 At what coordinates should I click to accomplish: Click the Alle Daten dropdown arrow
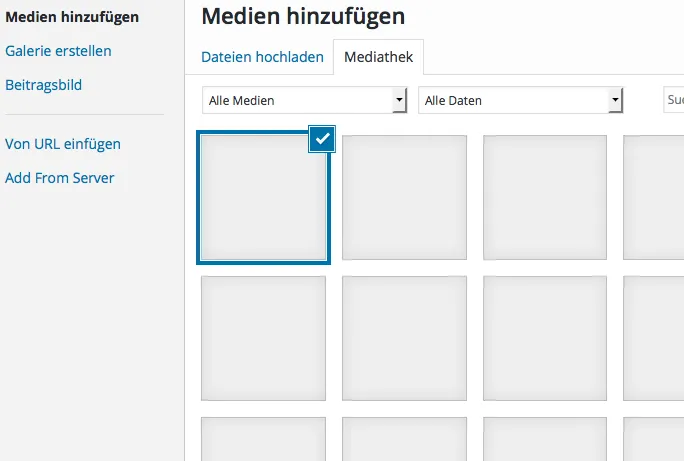[615, 100]
